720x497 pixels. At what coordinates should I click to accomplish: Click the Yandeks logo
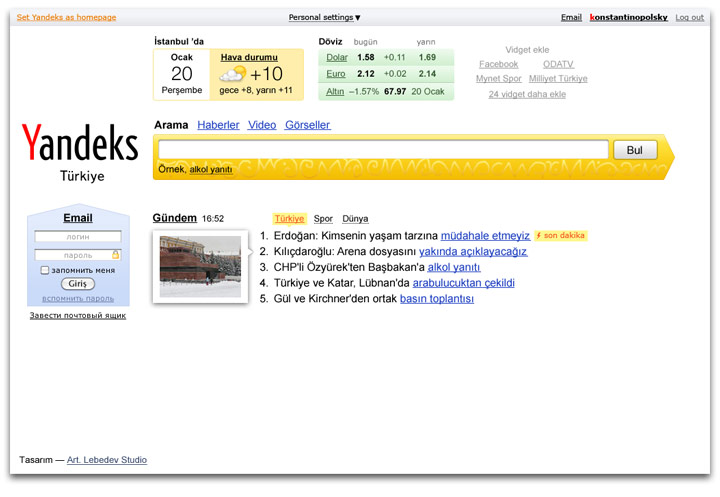[79, 145]
